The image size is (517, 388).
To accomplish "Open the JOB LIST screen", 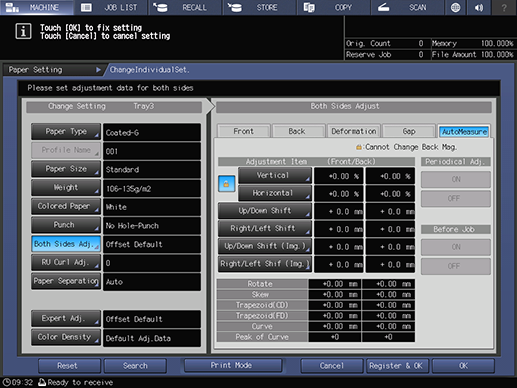I will point(110,7).
